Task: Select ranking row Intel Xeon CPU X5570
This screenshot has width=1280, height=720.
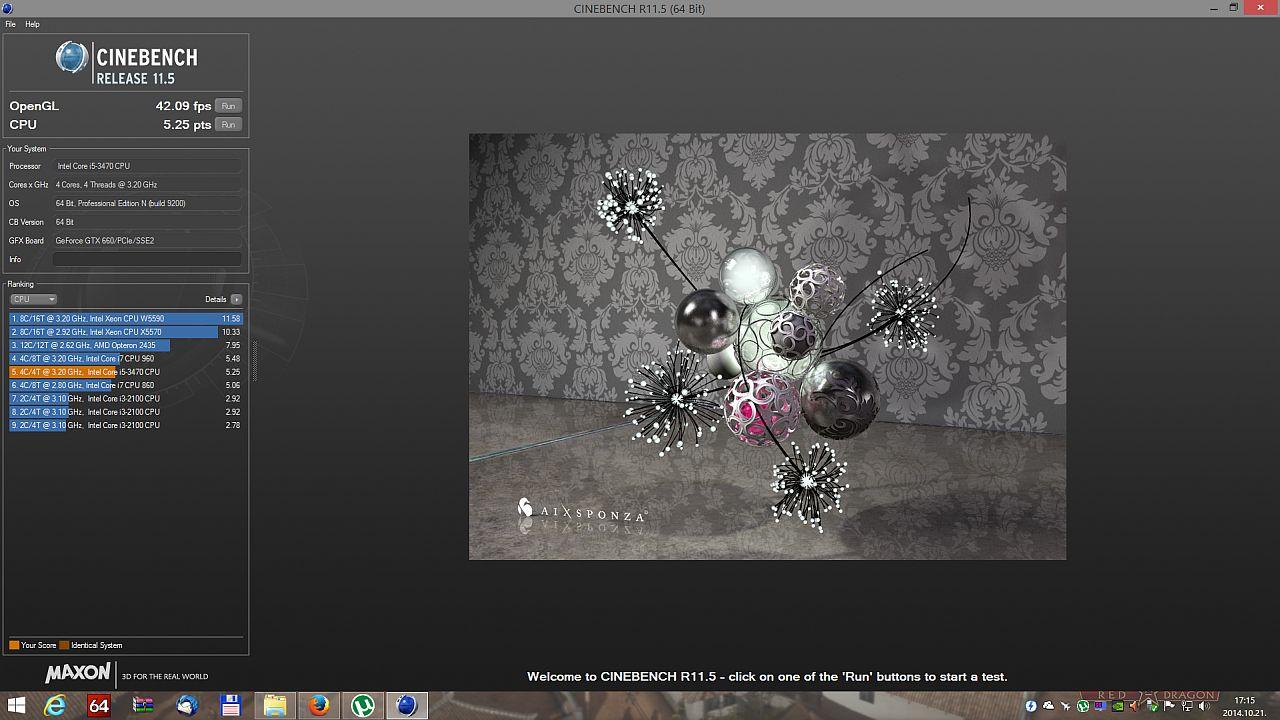Action: tap(126, 332)
